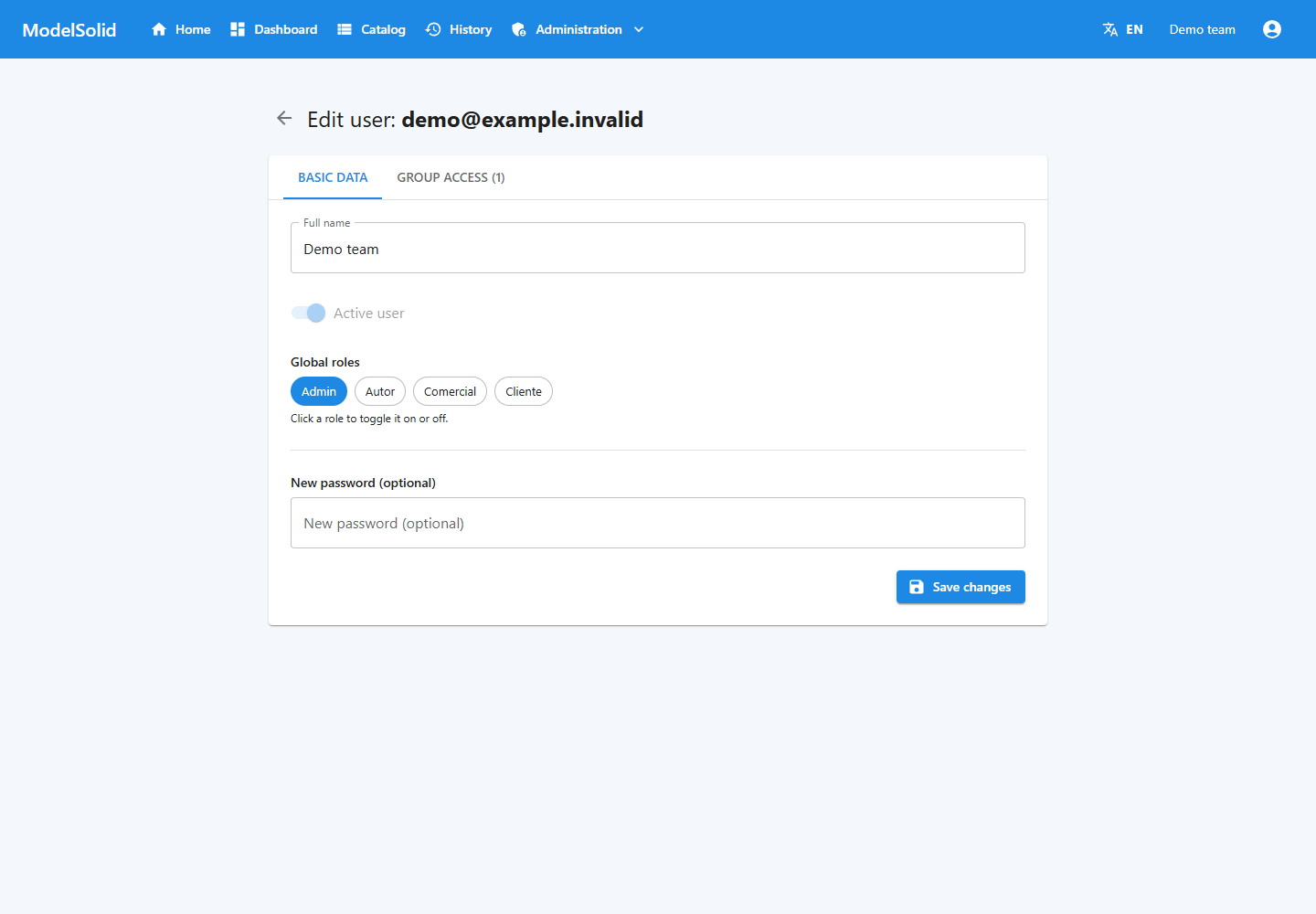Focus the Full name input field
This screenshot has width=1316, height=914.
pyautogui.click(x=658, y=248)
